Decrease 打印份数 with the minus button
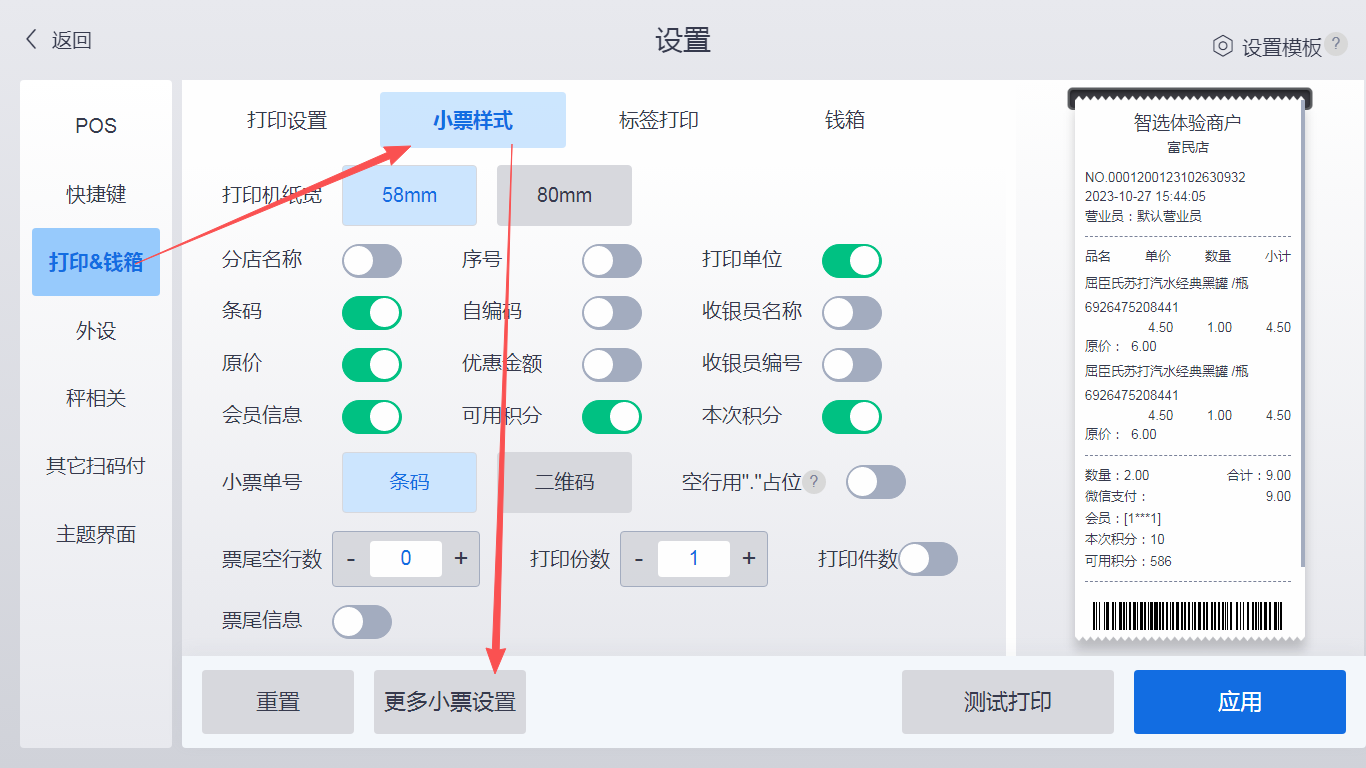This screenshot has width=1366, height=768. [639, 558]
